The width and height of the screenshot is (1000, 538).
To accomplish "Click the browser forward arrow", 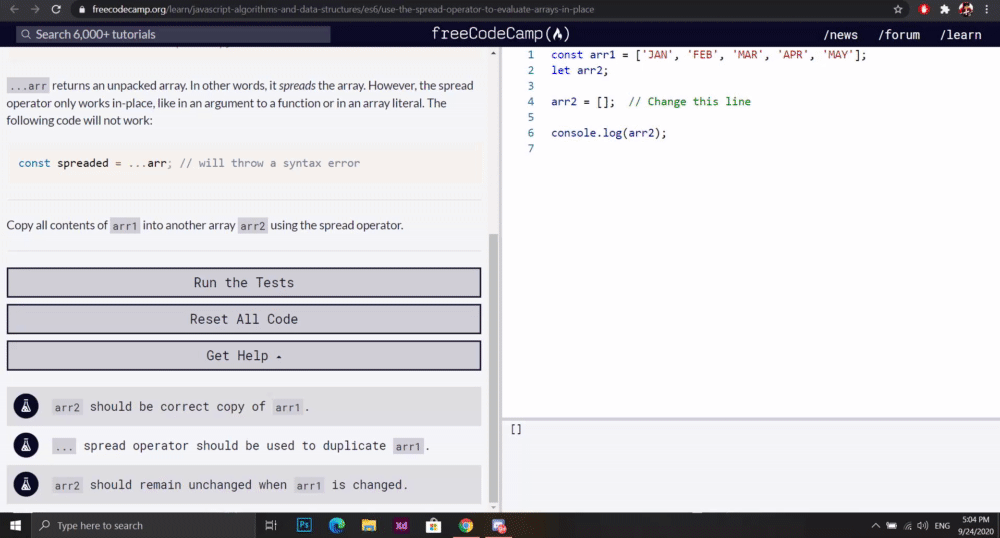I will pos(35,10).
